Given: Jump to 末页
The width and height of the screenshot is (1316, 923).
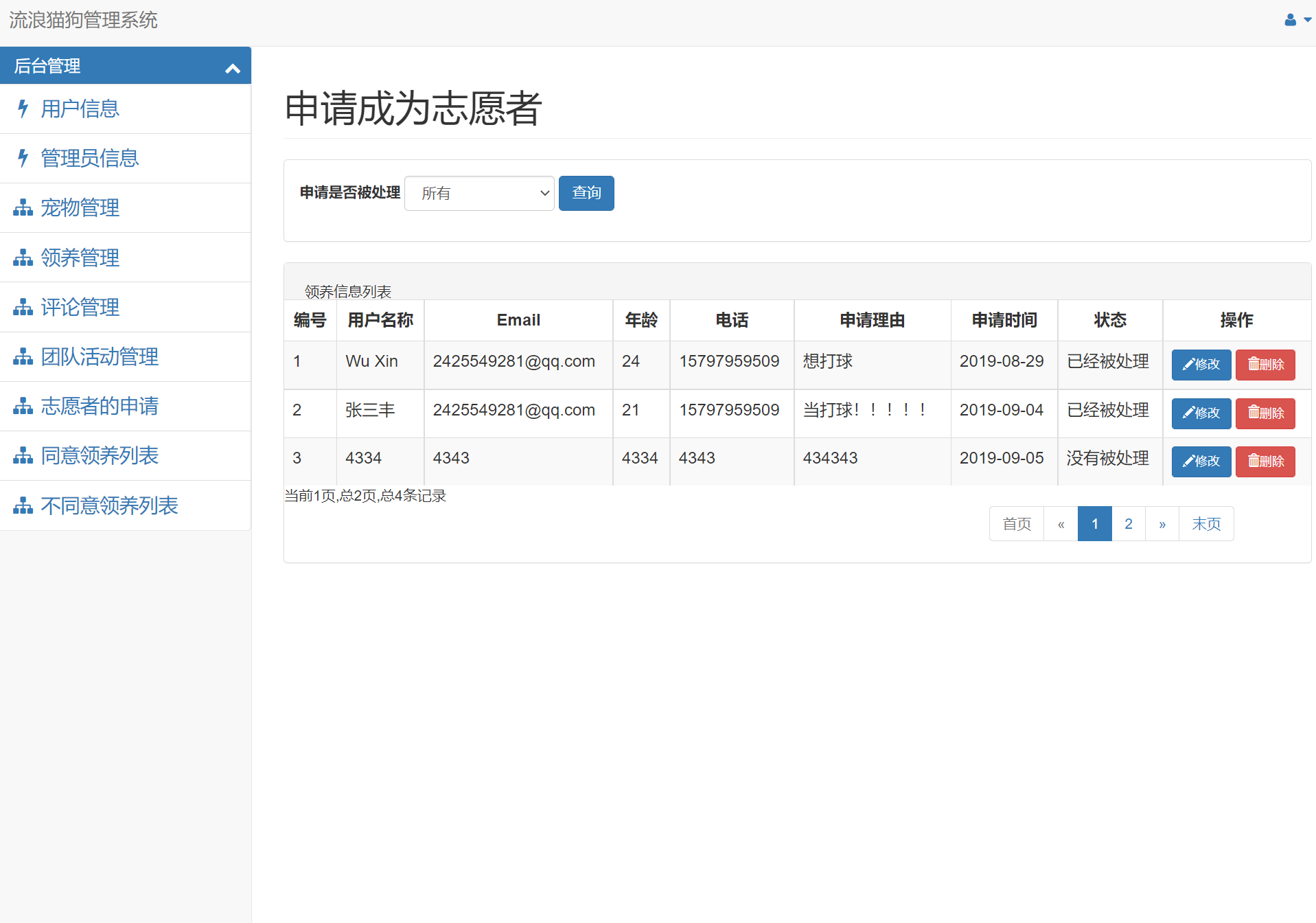Looking at the screenshot, I should [x=1206, y=524].
